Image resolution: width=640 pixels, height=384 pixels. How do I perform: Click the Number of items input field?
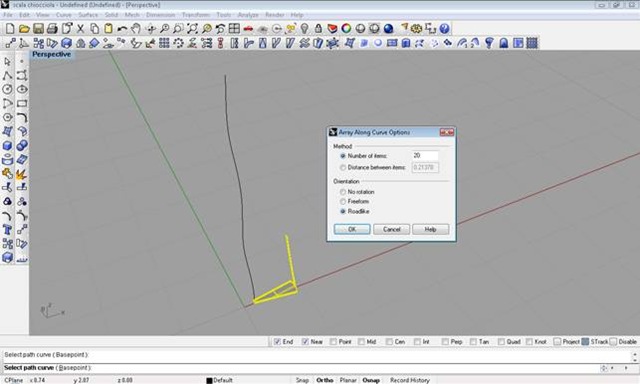pyautogui.click(x=425, y=155)
